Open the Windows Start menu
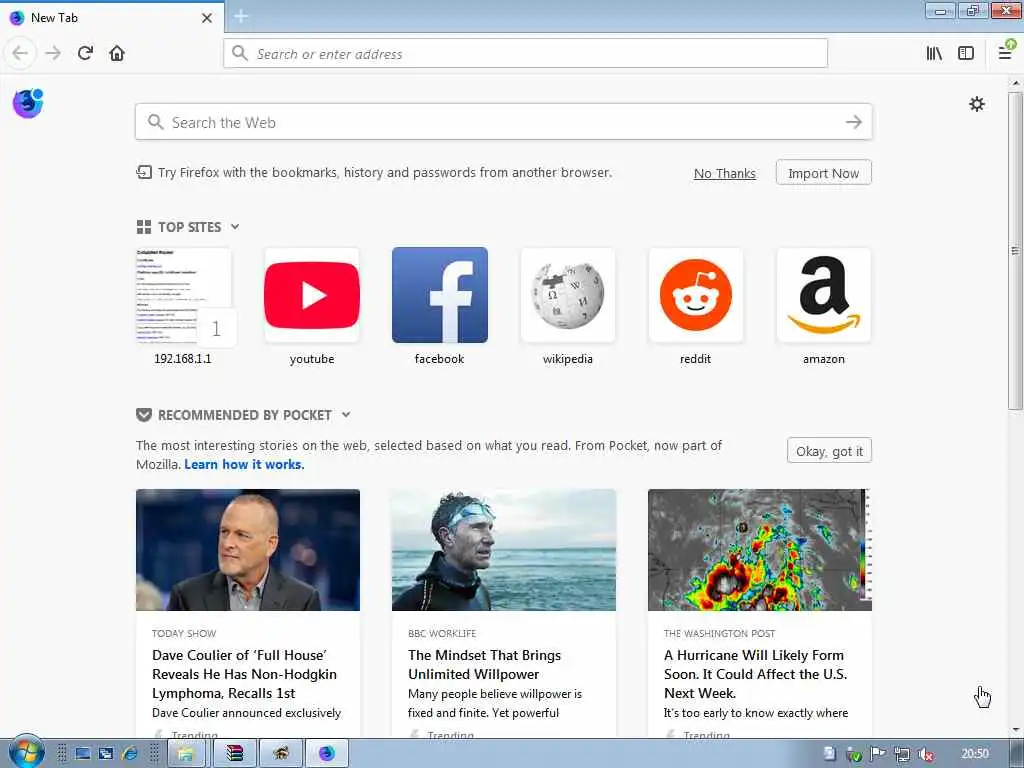 coord(26,753)
